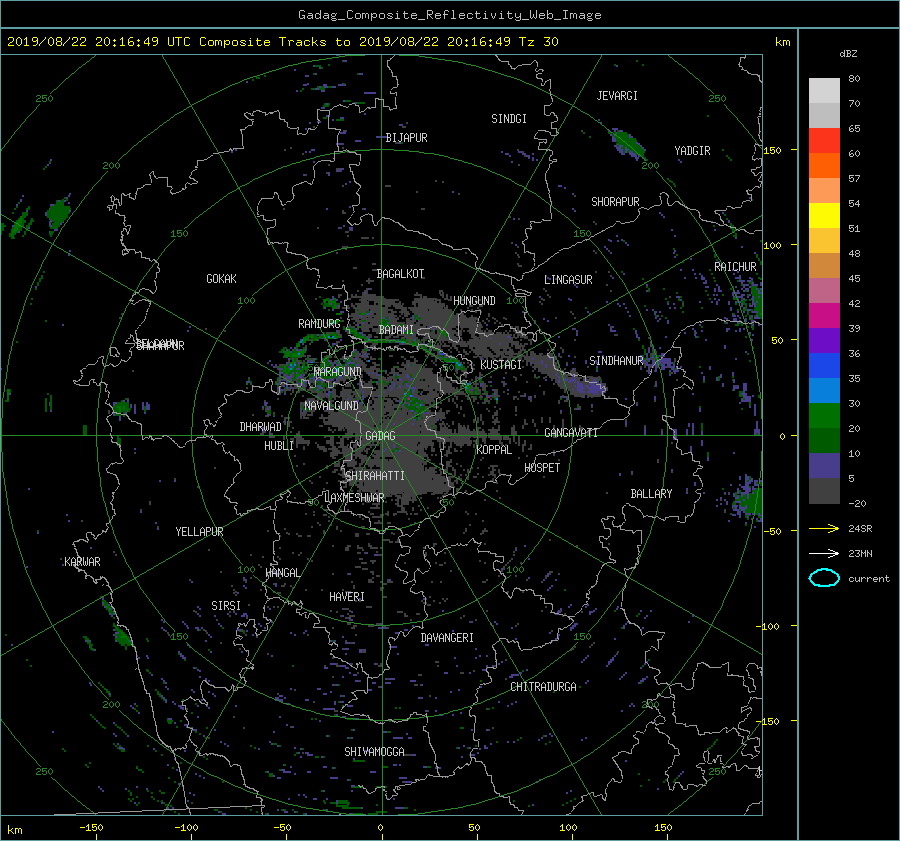Click the HAVERI city label
The image size is (900, 841).
pyautogui.click(x=347, y=597)
